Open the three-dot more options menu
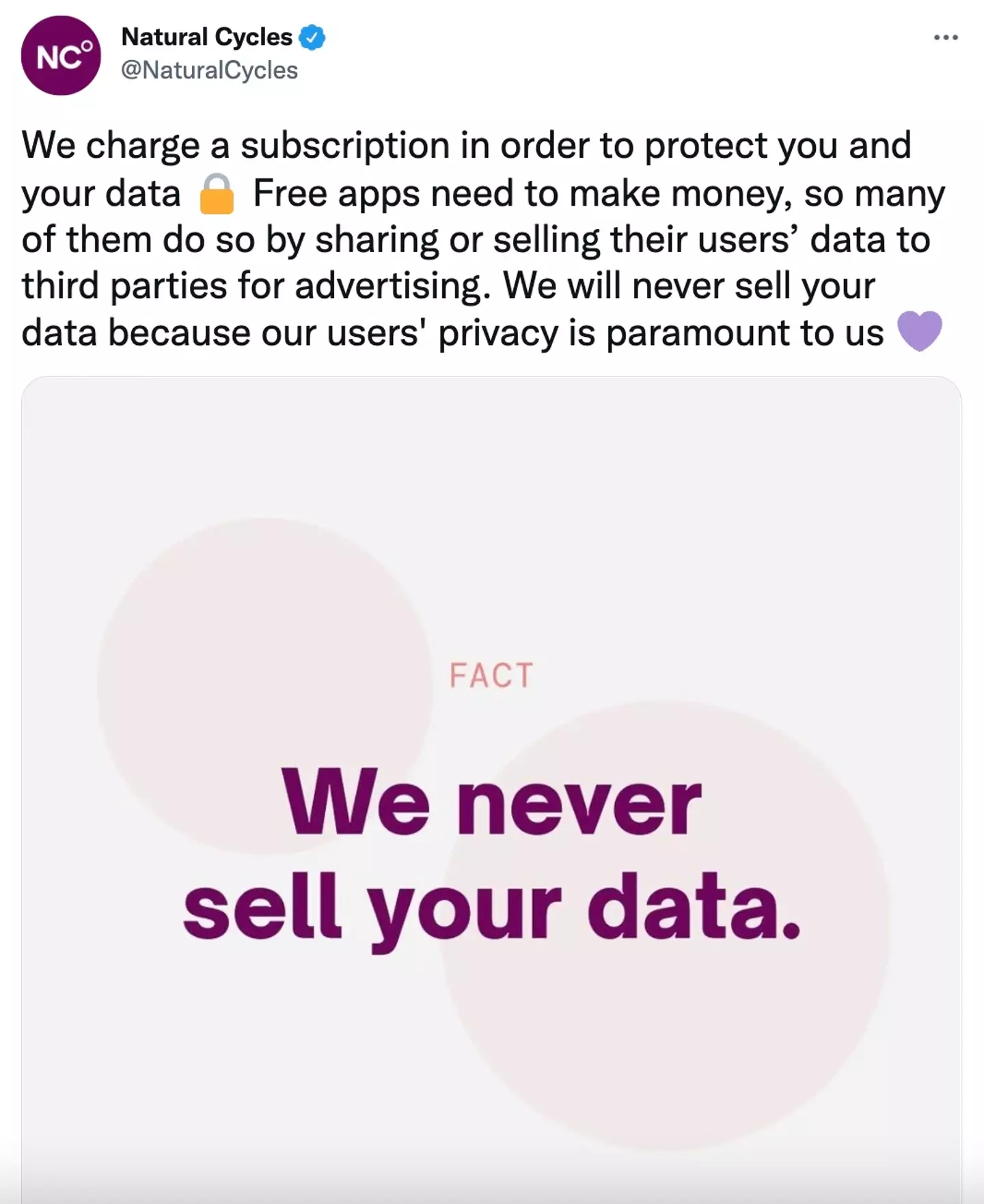Screen dimensions: 984x1204 pos(946,38)
